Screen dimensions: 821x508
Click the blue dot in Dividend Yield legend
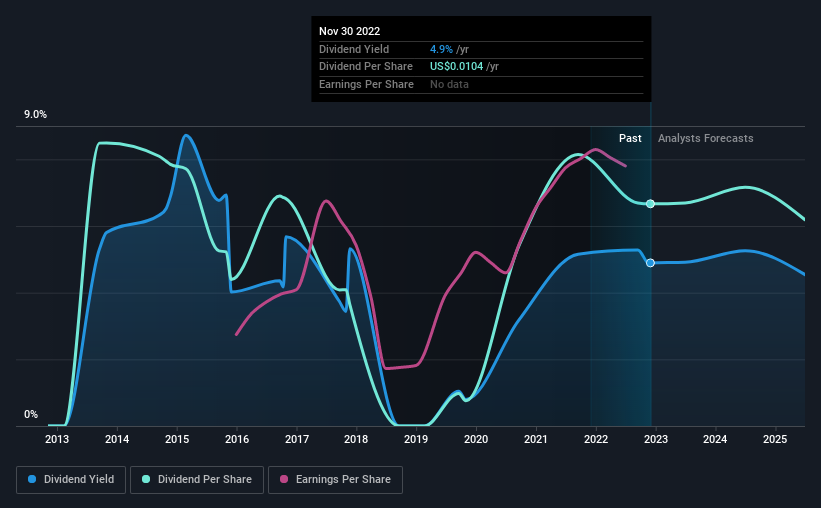point(32,479)
